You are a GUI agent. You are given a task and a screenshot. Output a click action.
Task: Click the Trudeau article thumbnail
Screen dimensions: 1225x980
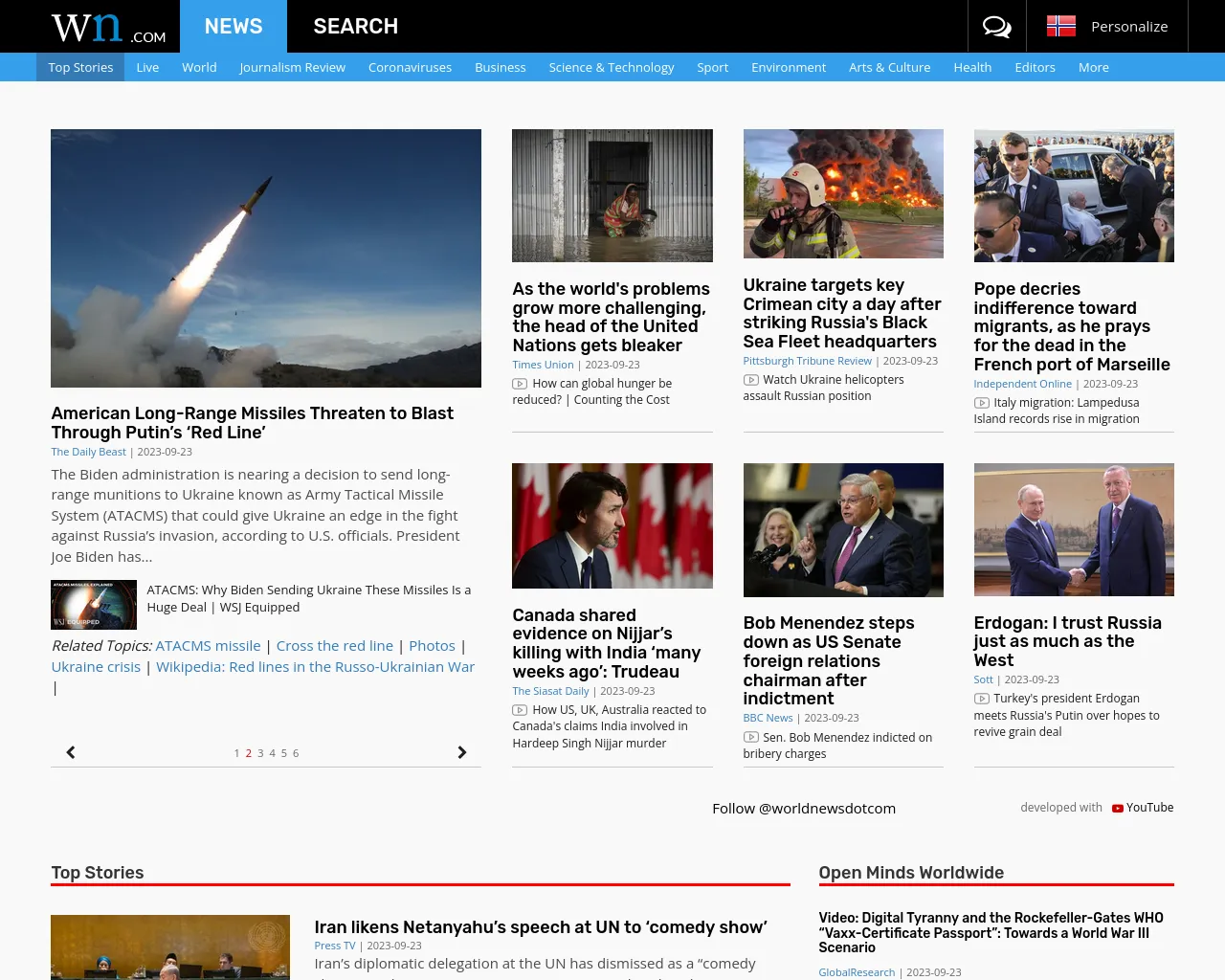[x=612, y=525]
